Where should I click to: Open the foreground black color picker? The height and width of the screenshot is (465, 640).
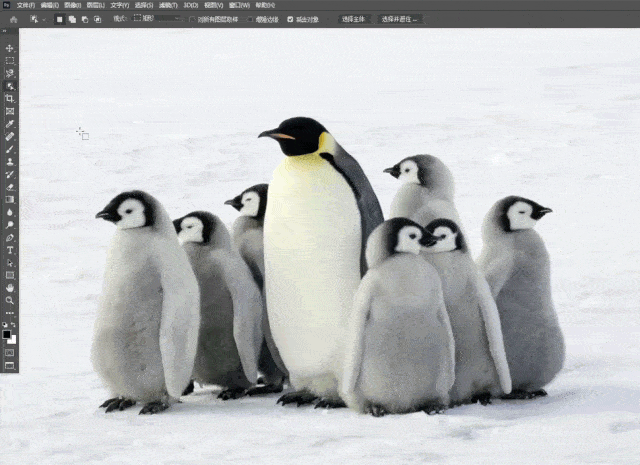6,335
